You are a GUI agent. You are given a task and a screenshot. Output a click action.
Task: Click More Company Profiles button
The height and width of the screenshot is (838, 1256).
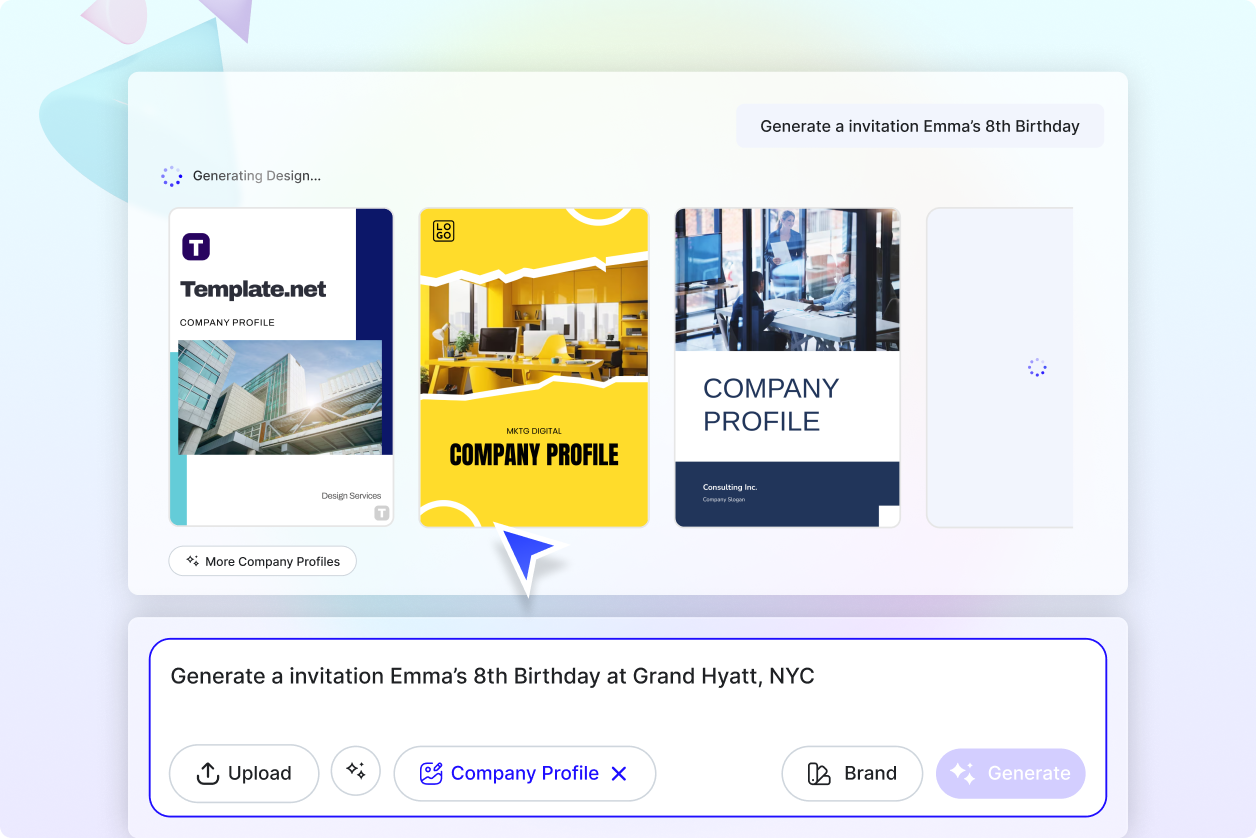click(x=262, y=561)
